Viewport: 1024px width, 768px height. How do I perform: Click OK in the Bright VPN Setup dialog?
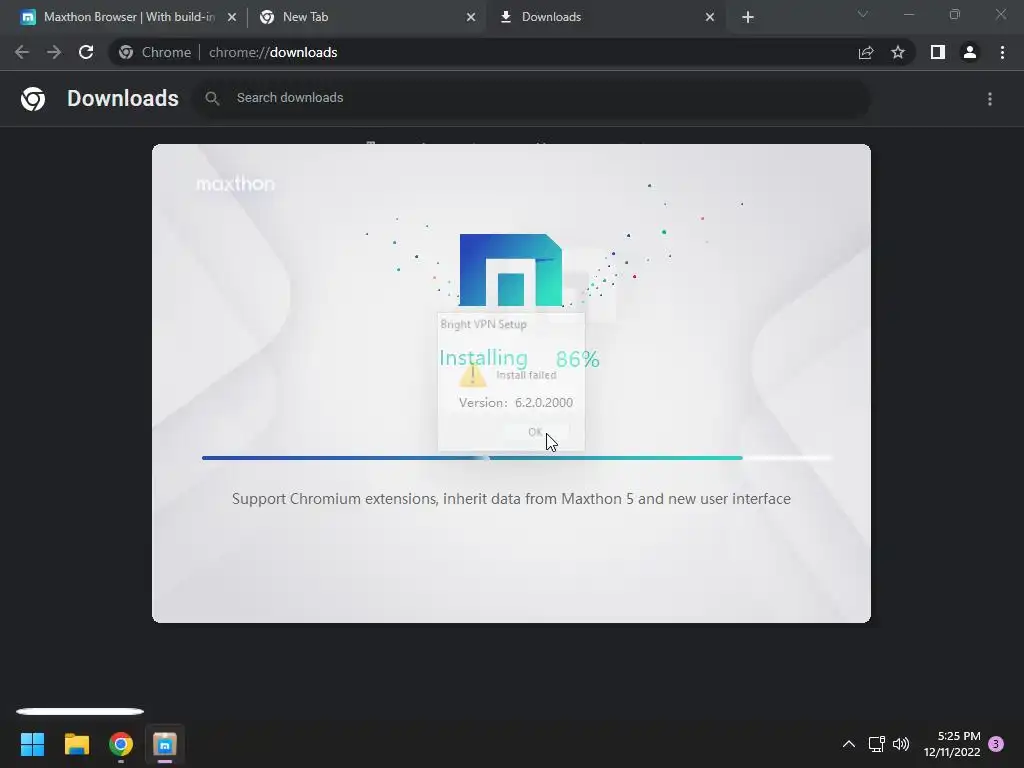click(x=536, y=432)
